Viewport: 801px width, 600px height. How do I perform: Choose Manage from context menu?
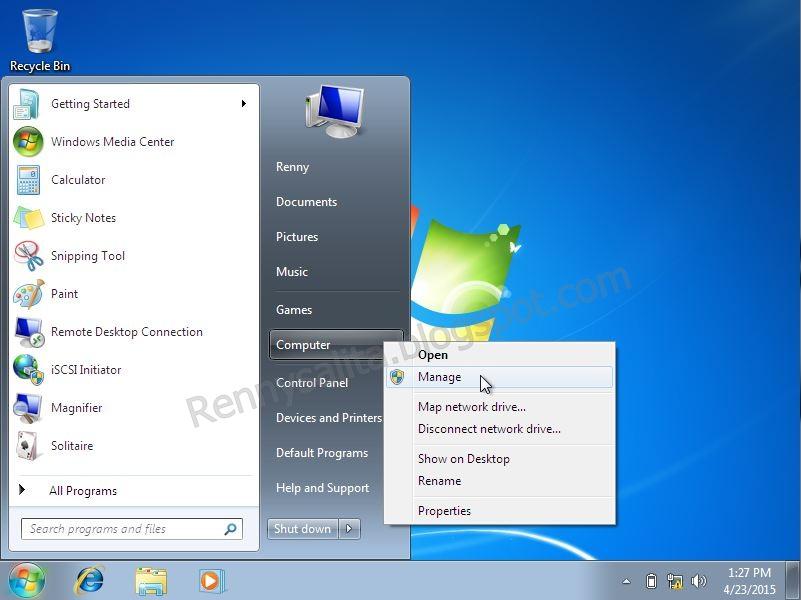click(x=500, y=377)
